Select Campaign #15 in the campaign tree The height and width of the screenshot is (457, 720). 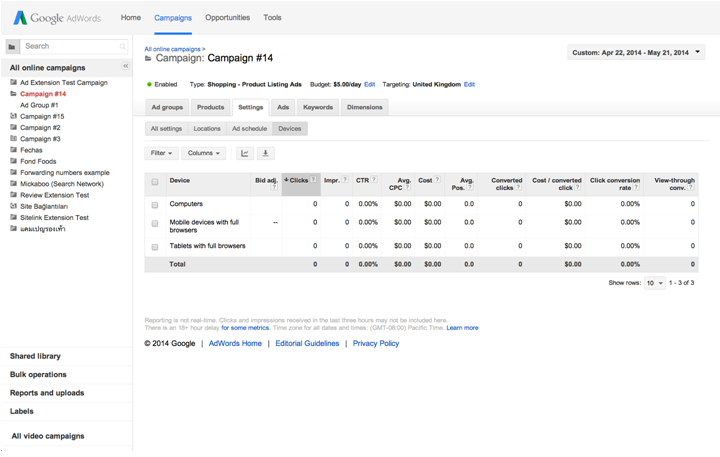[42, 116]
